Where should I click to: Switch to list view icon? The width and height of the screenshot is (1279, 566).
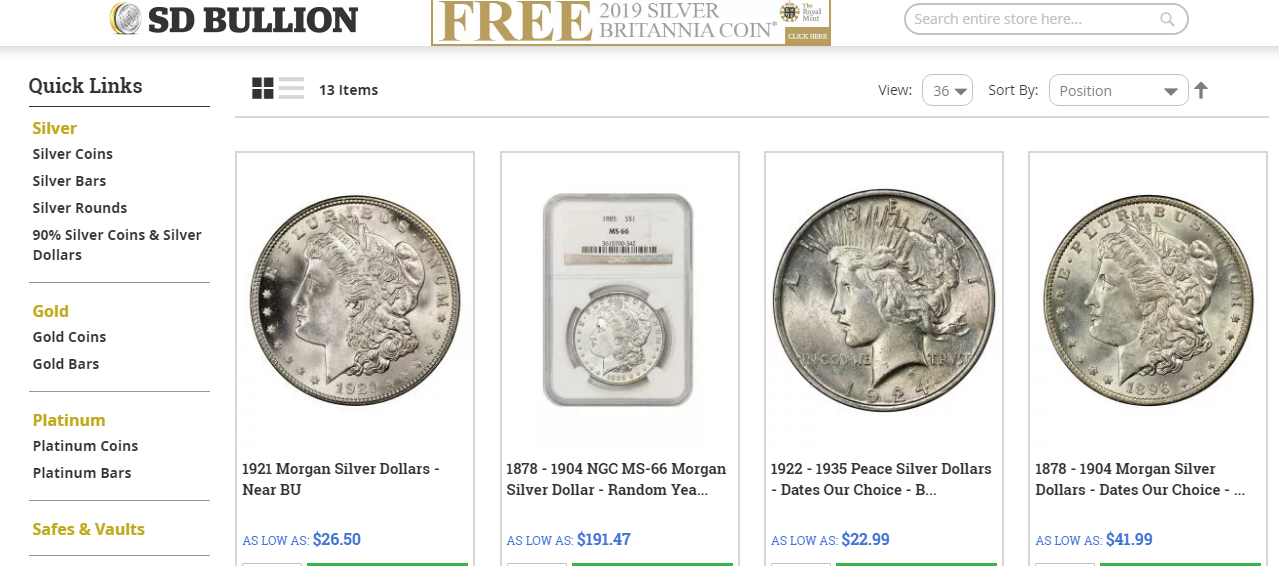291,89
